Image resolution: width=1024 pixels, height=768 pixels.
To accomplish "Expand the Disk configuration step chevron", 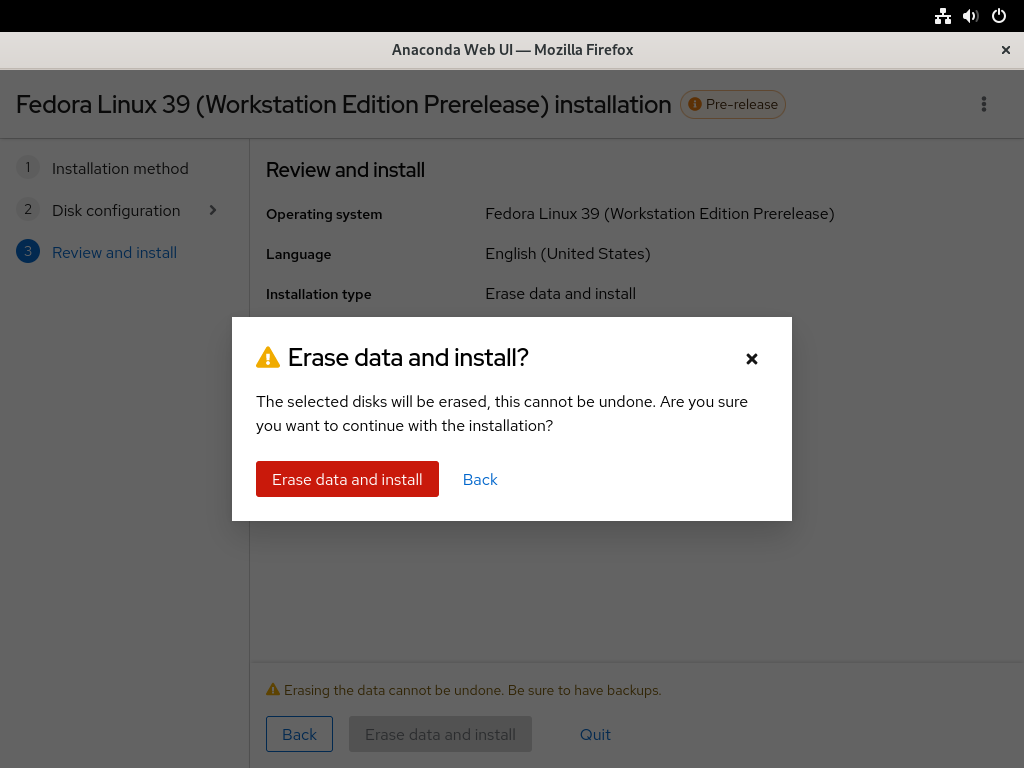I will point(213,210).
